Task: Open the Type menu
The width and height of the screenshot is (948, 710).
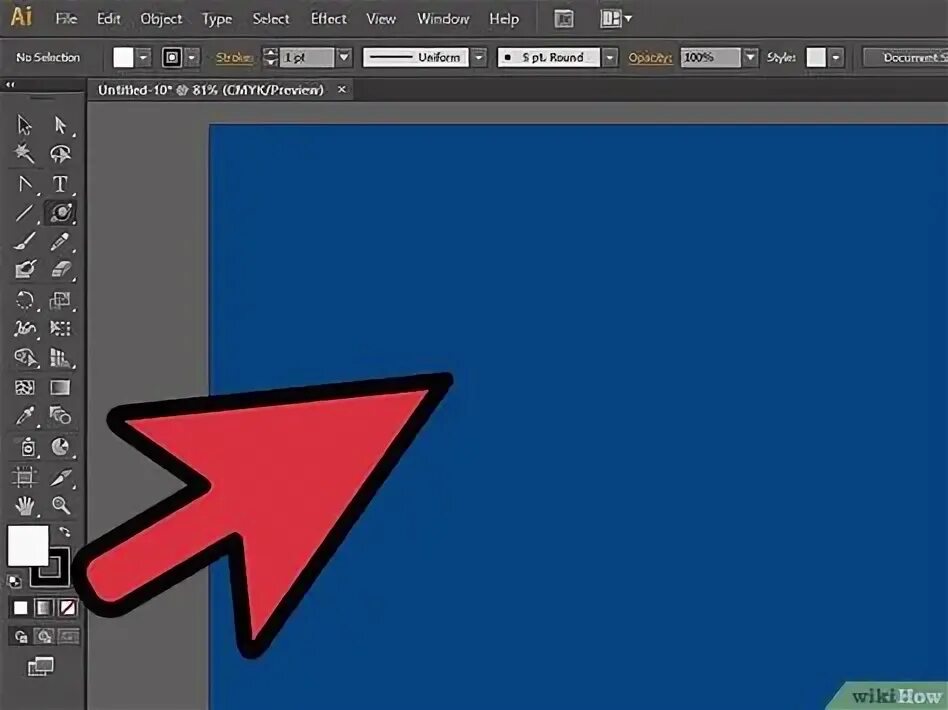Action: coord(216,19)
